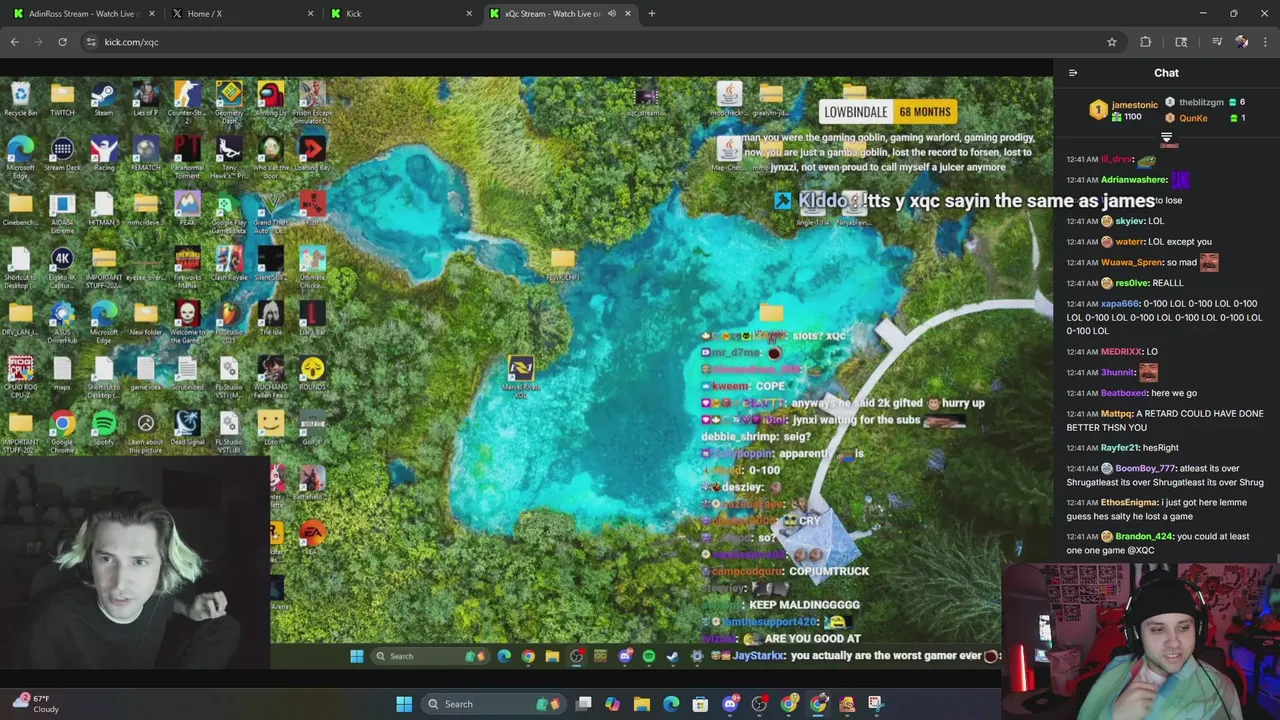Image resolution: width=1280 pixels, height=720 pixels.
Task: Close the Home / X tab
Action: (310, 13)
